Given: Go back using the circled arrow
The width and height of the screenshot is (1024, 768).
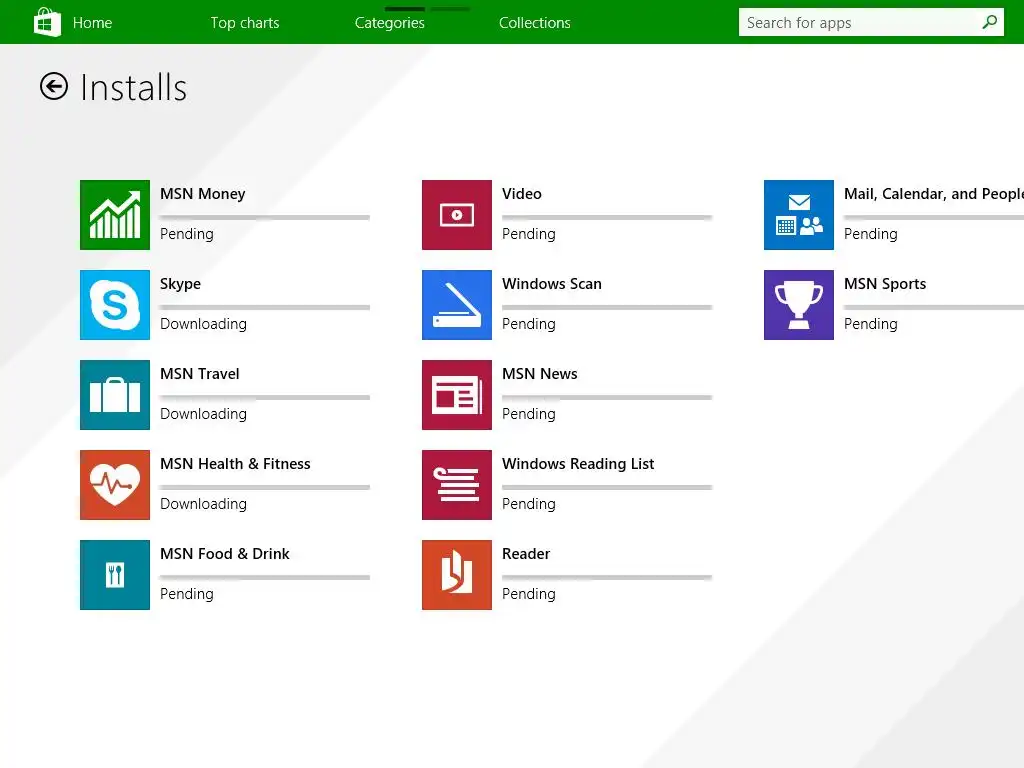Looking at the screenshot, I should 54,86.
